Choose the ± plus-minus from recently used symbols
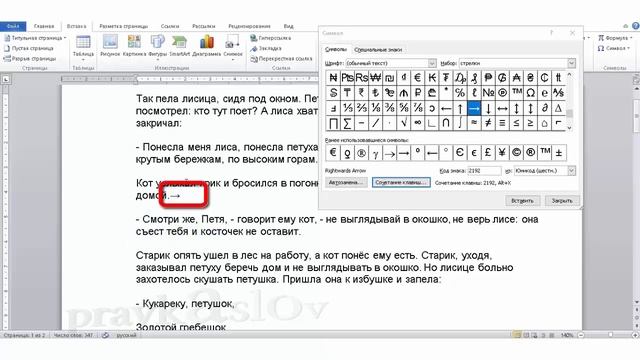The width and height of the screenshot is (640, 360). (x=559, y=153)
